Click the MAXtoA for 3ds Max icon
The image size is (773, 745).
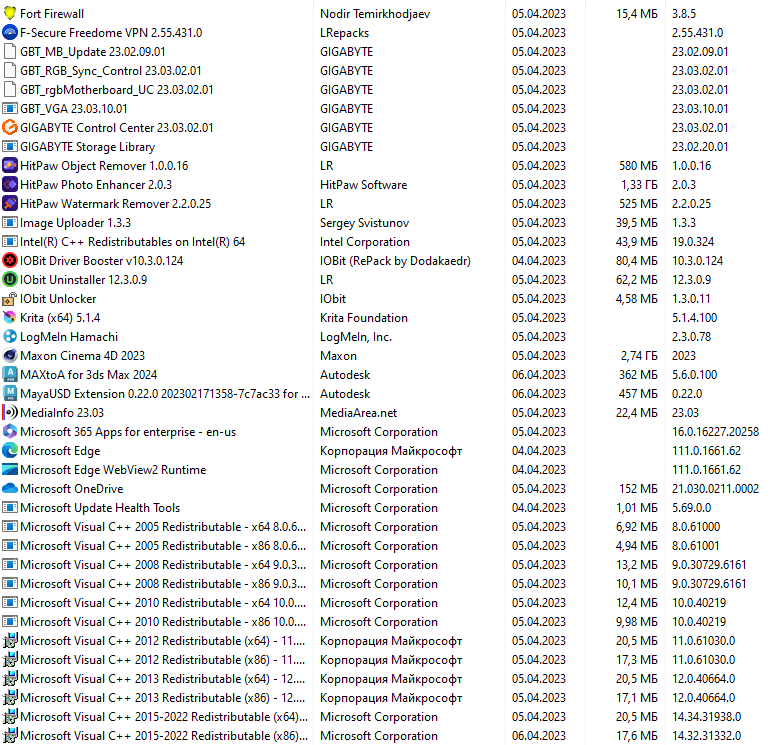point(10,375)
